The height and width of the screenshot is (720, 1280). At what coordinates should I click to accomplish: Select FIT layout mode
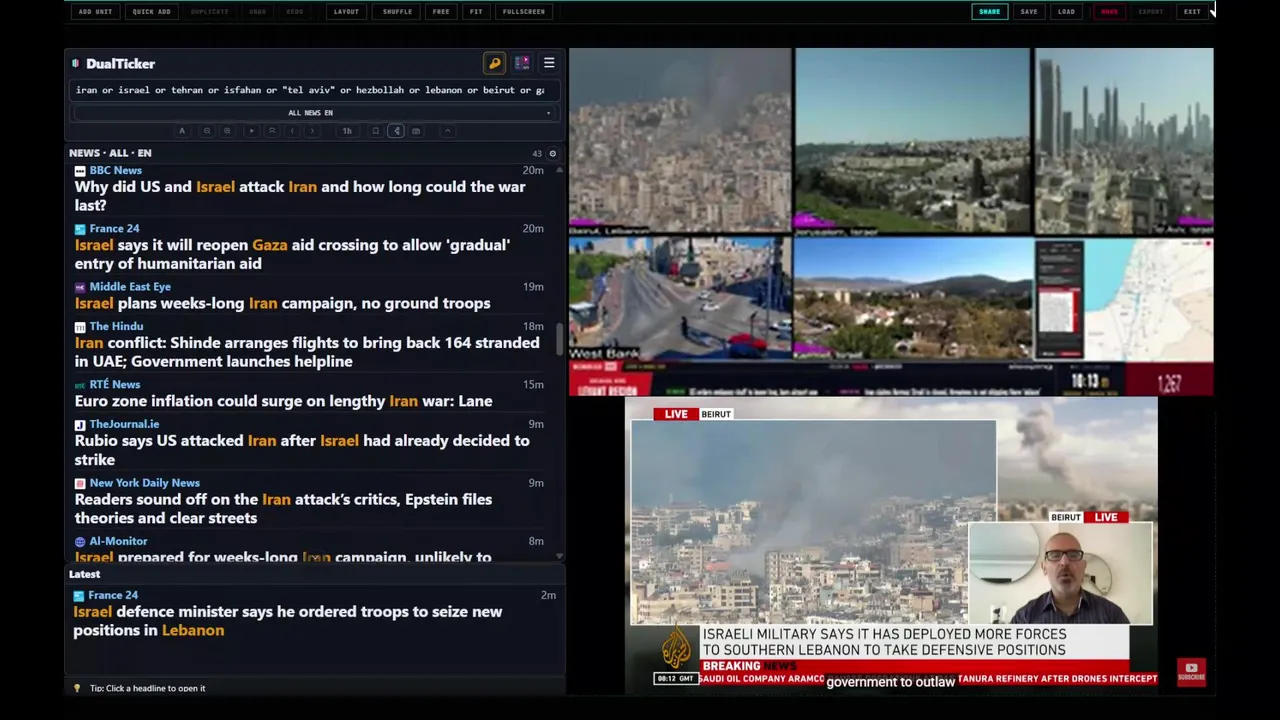[476, 12]
